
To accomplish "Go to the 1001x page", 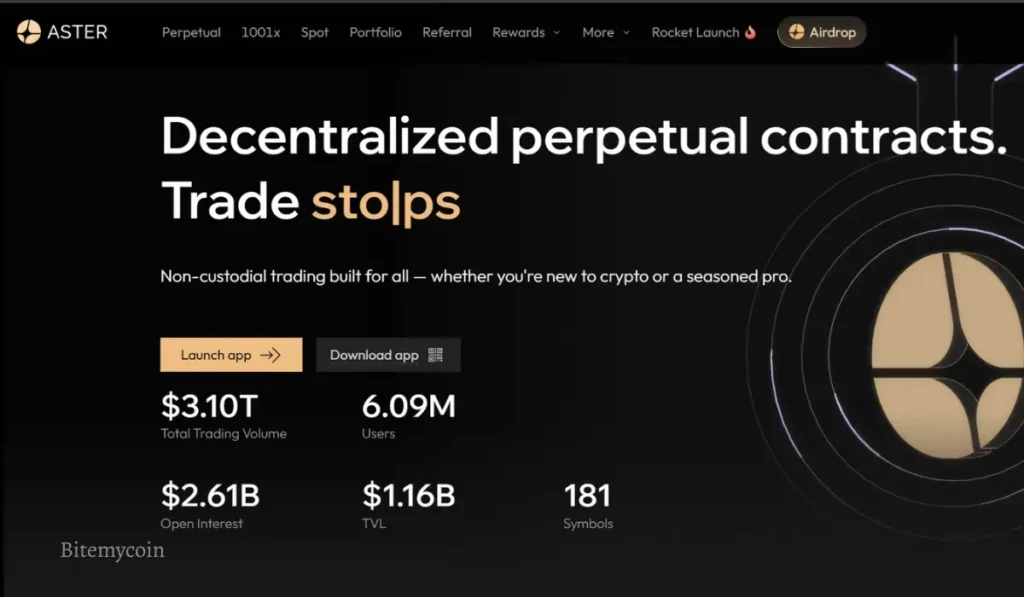I will tap(261, 32).
